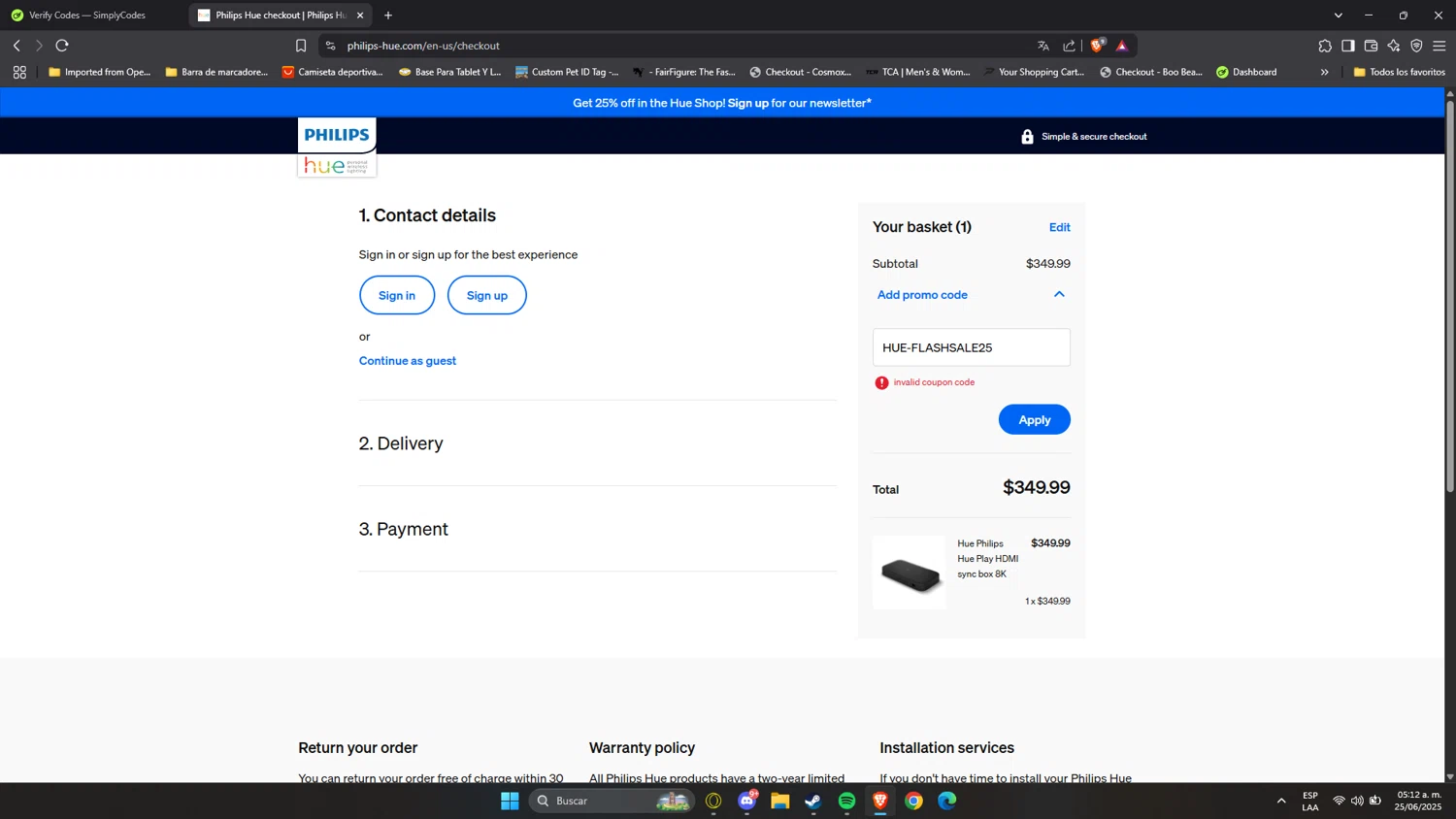Click ESP LAA language indicator

coord(1310,801)
